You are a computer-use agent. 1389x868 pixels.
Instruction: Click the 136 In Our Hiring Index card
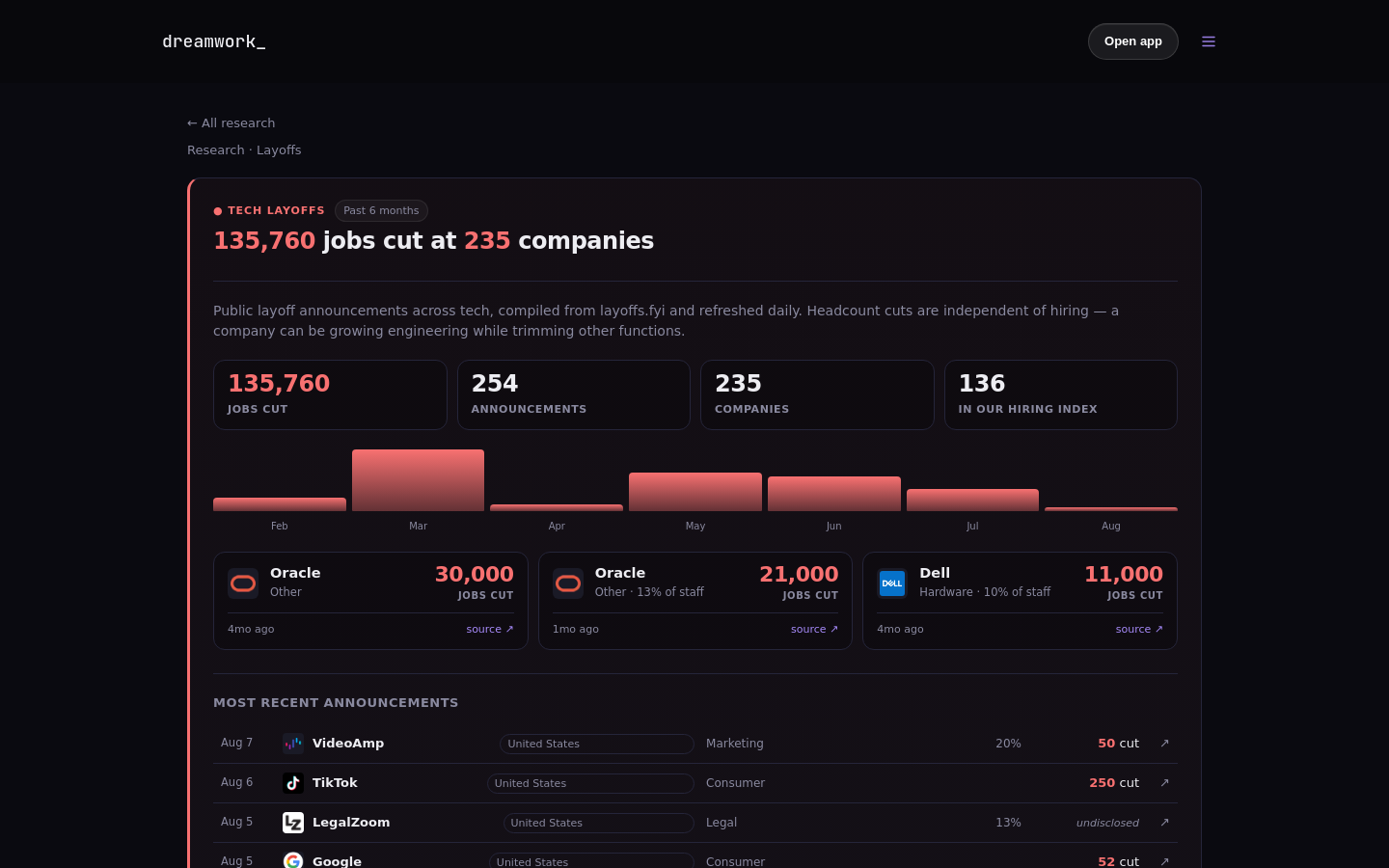[1061, 395]
